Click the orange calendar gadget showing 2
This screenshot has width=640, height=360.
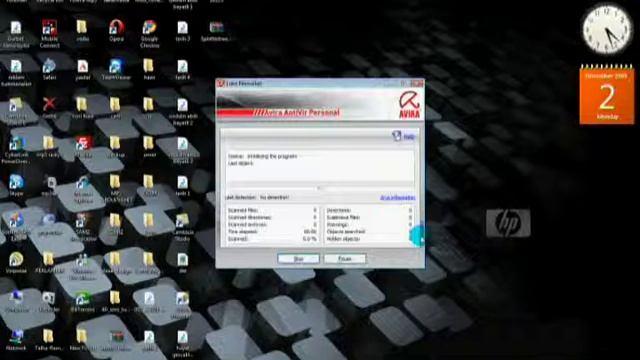point(607,94)
